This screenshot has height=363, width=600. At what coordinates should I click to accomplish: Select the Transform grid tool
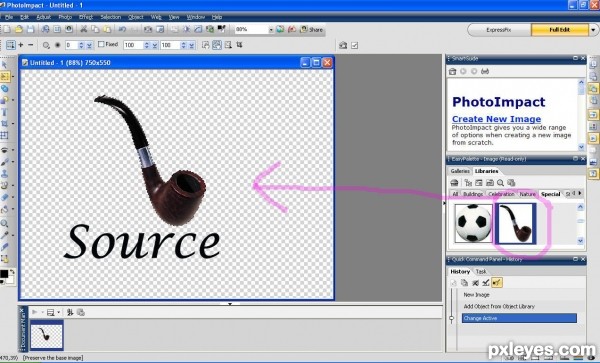point(5,135)
